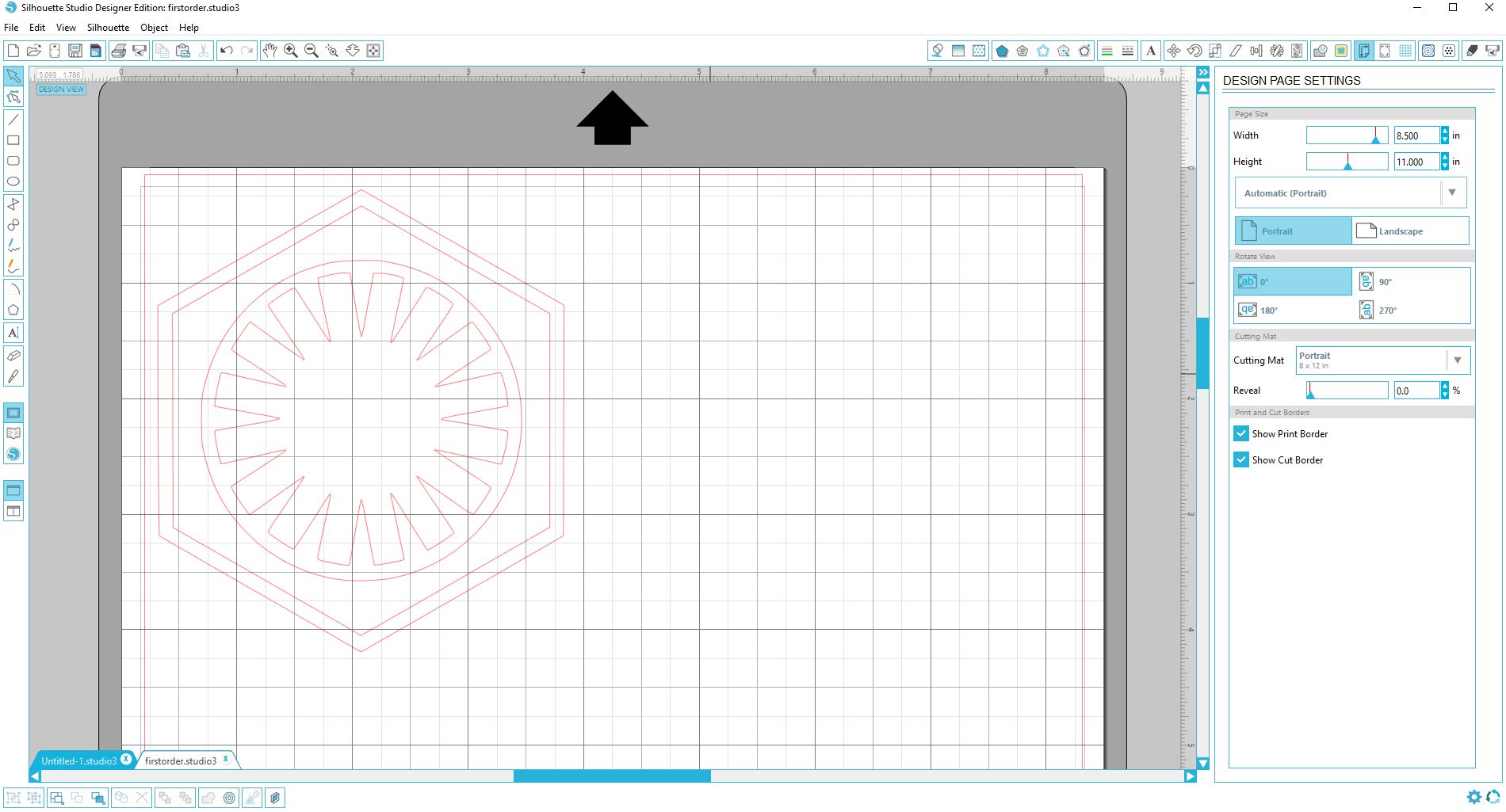Decrease Height with the stepper down arrow
This screenshot has width=1506, height=812.
tap(1445, 166)
